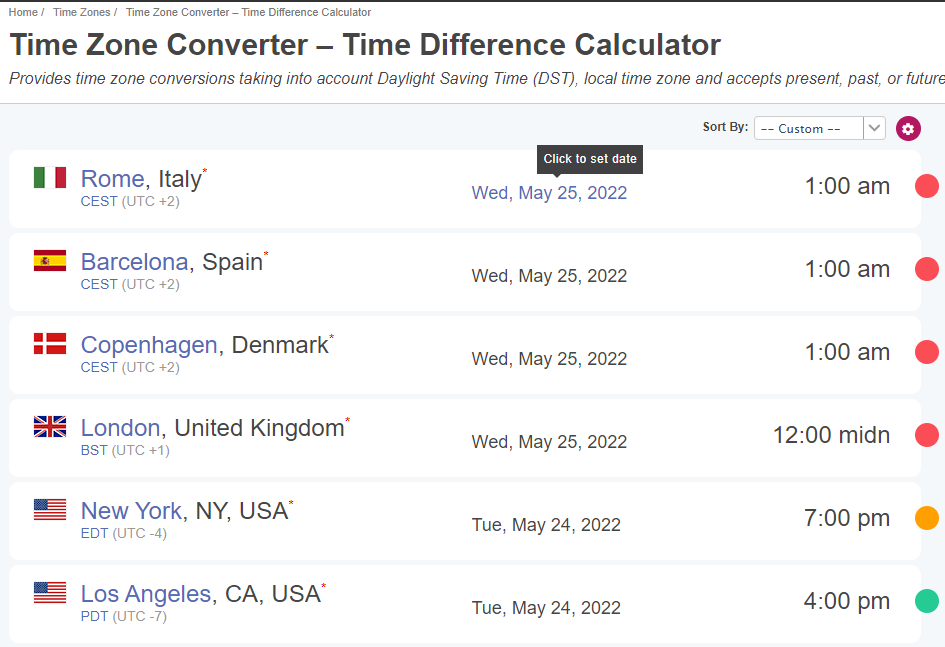This screenshot has height=647, width=945.
Task: Click the 12:00 midn time for London
Action: [831, 435]
